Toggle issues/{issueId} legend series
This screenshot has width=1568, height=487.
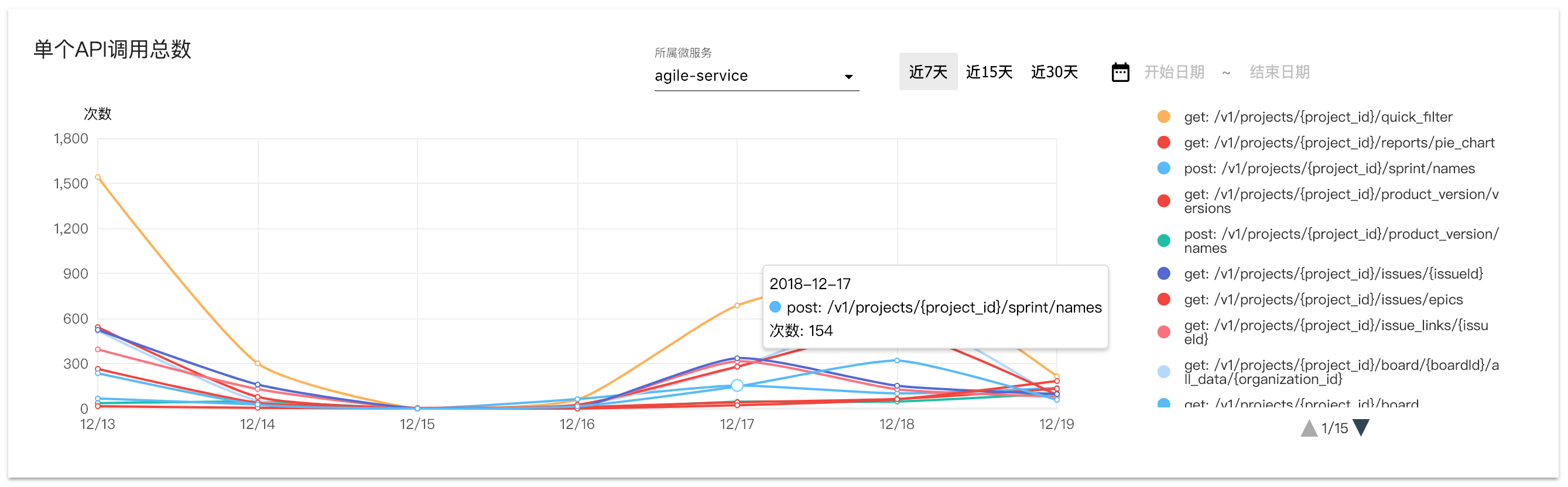click(x=1333, y=274)
